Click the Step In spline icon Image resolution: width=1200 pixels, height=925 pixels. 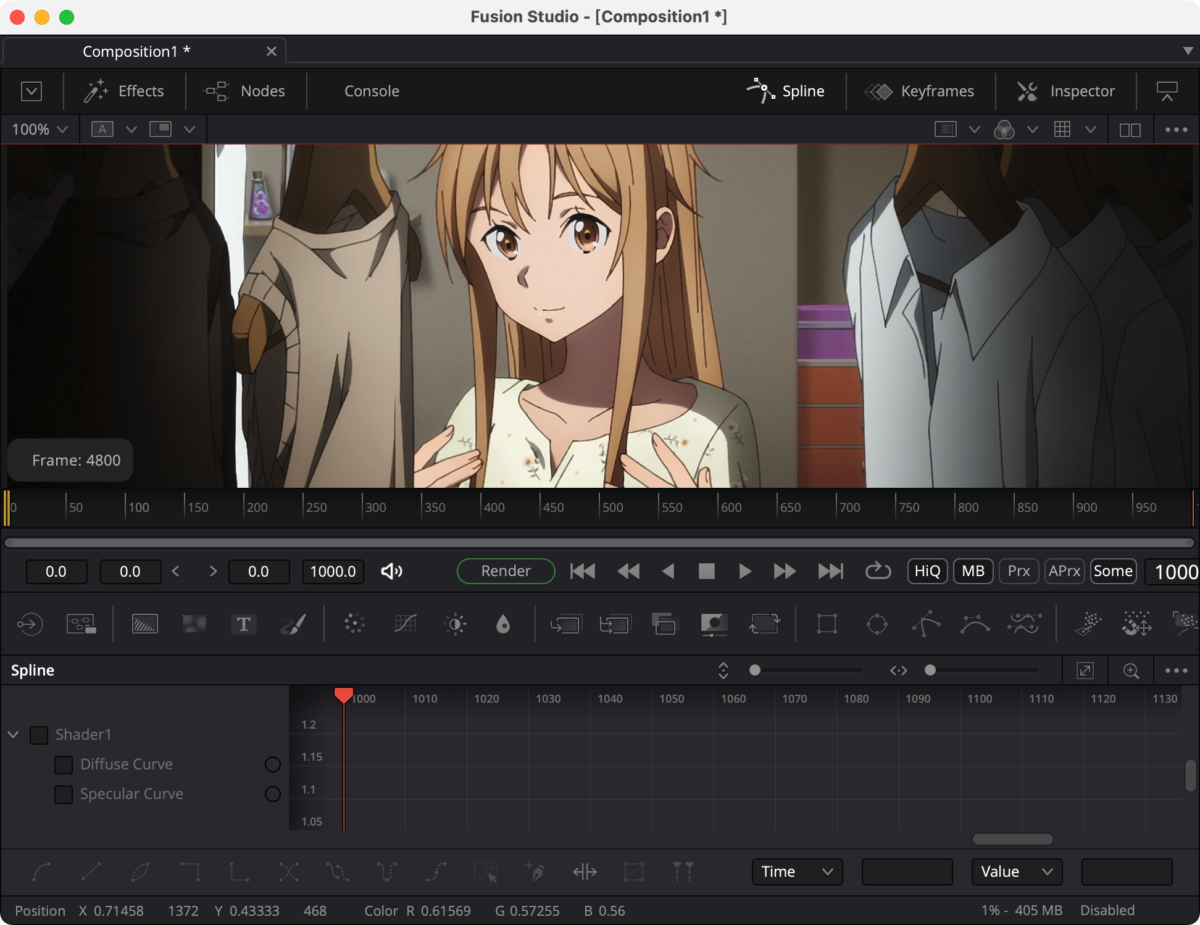click(x=190, y=872)
